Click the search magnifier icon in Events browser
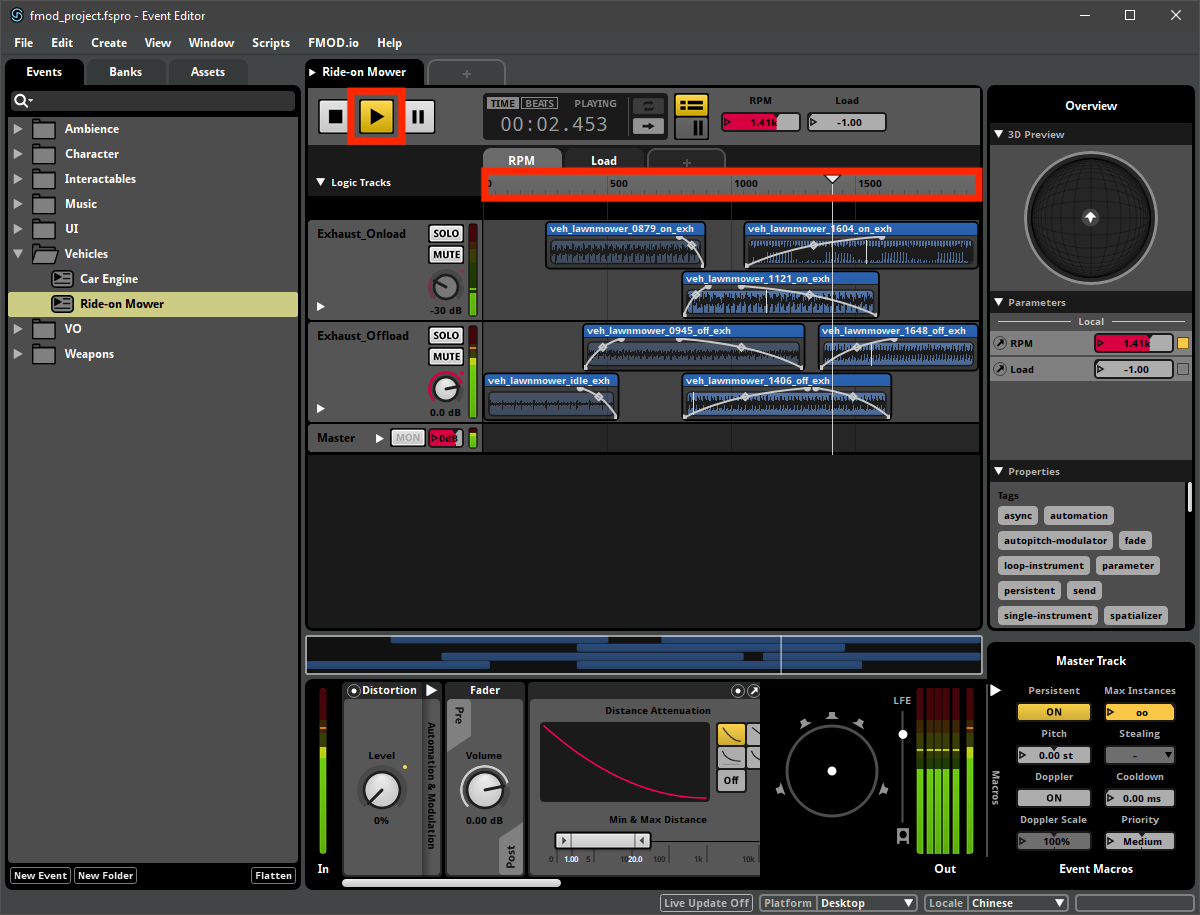 tap(22, 101)
